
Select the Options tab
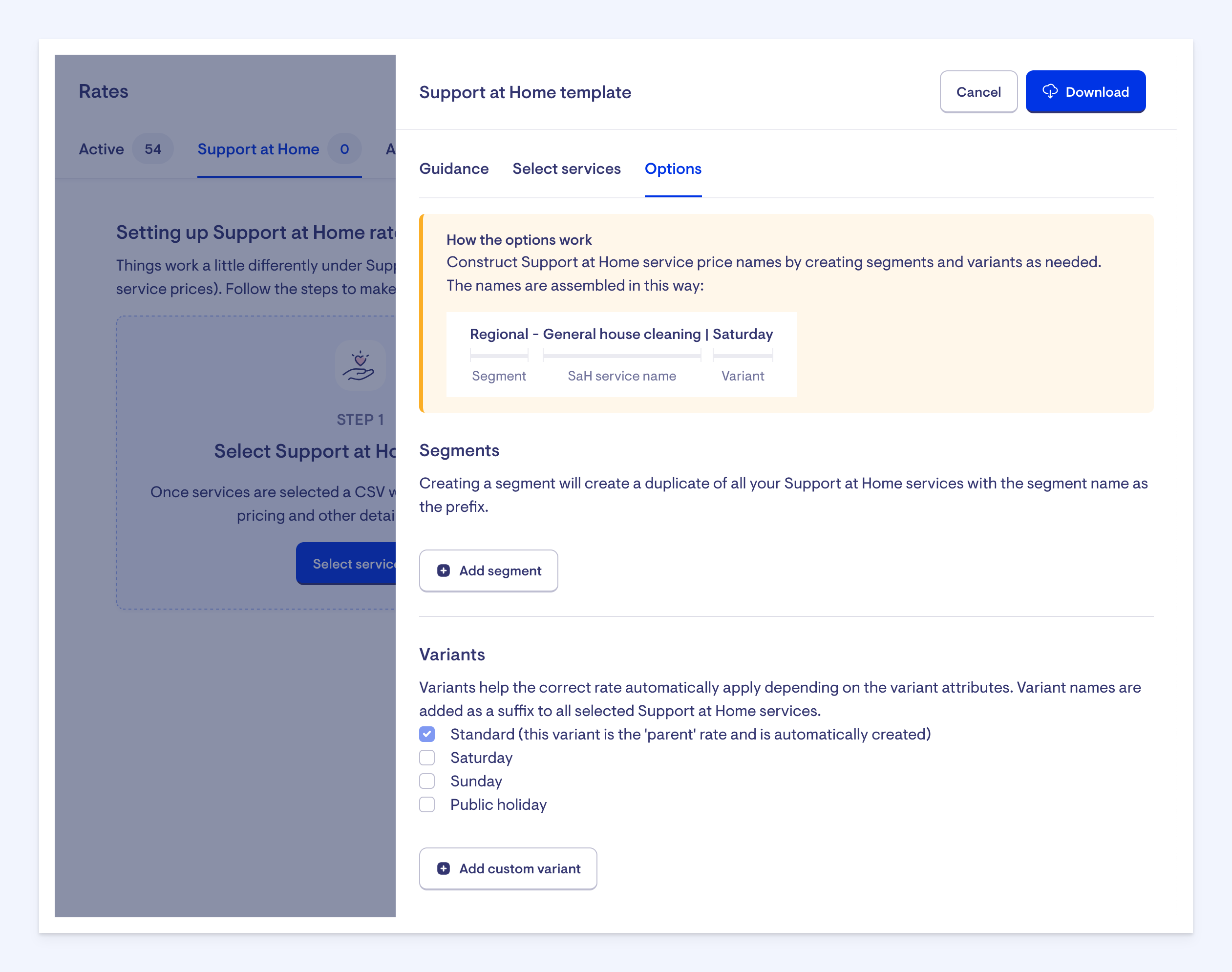coord(673,169)
